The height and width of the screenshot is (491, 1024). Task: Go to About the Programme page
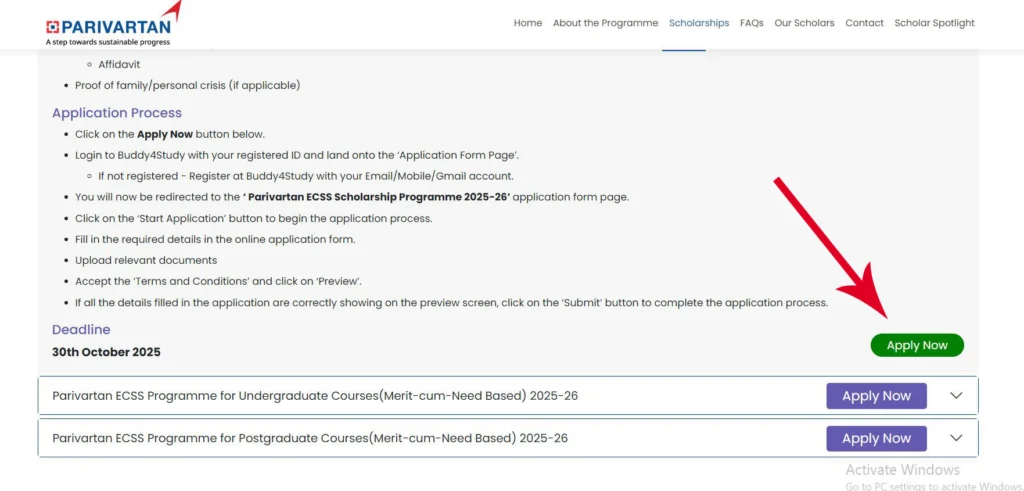click(605, 23)
